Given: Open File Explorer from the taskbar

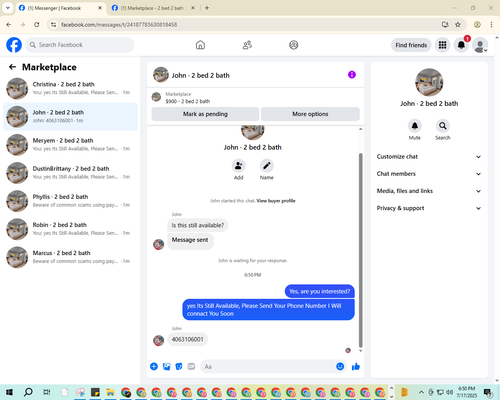Looking at the screenshot, I should tap(110, 392).
